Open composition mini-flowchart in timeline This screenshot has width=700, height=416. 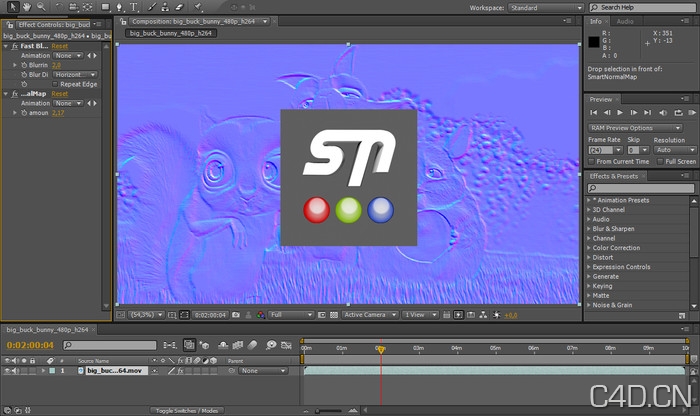(x=170, y=345)
